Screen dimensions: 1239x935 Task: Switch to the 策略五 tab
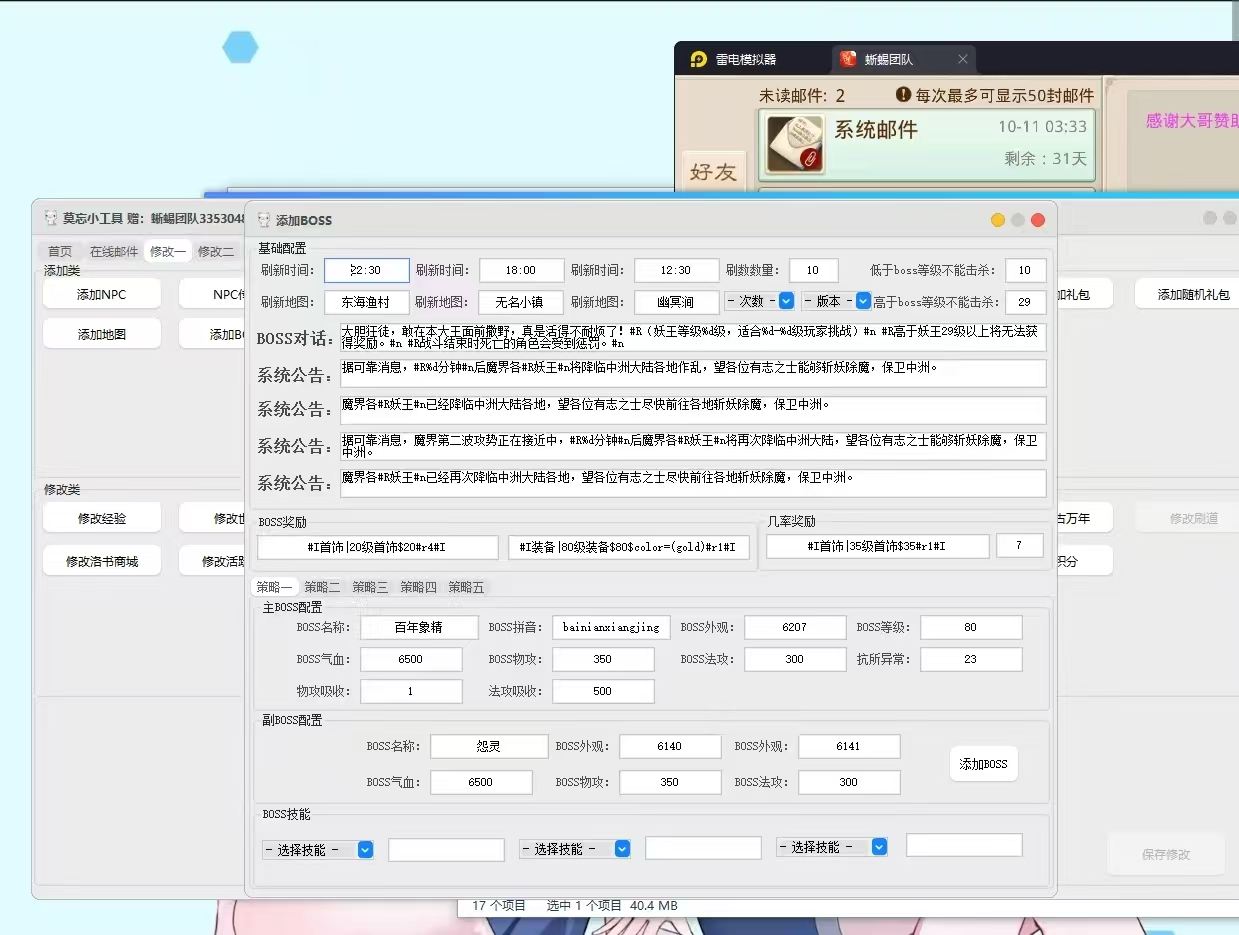466,587
